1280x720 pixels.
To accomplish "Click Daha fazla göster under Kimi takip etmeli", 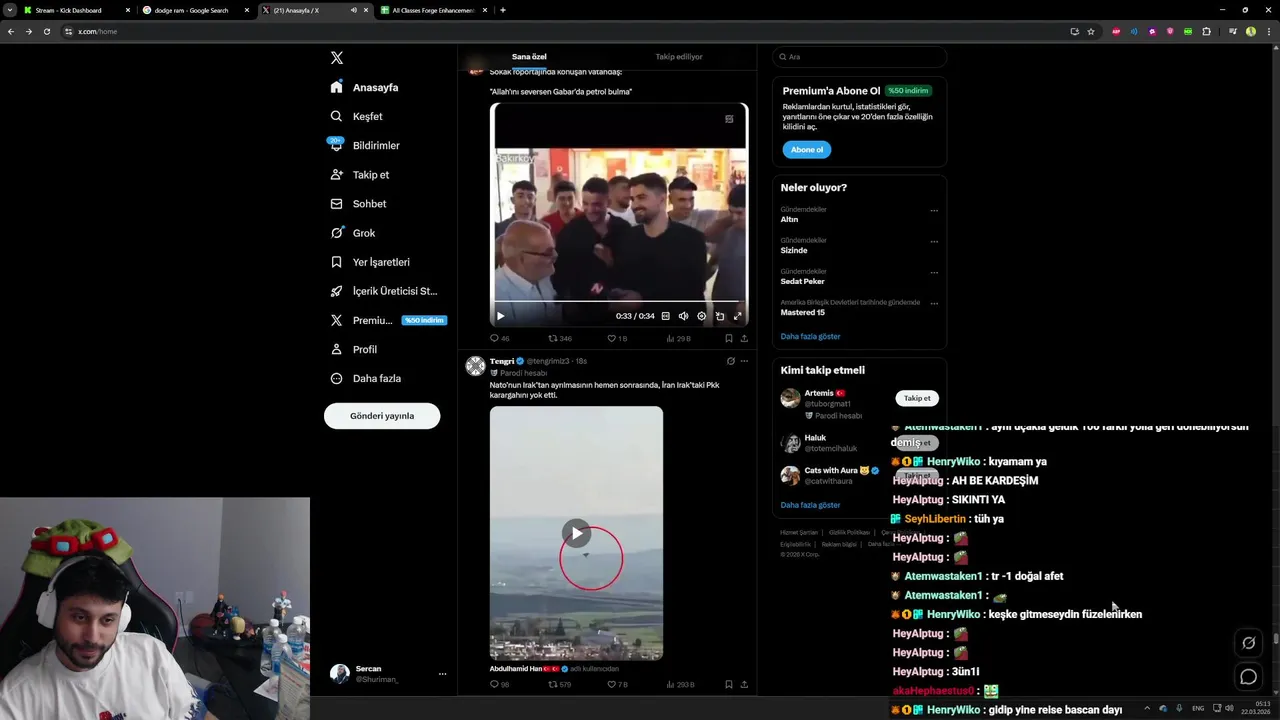I will tap(810, 505).
